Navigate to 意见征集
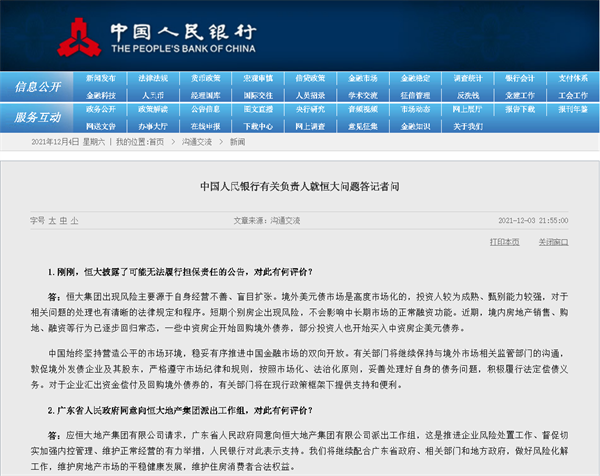Viewport: 600px width, 476px height. pos(363,126)
